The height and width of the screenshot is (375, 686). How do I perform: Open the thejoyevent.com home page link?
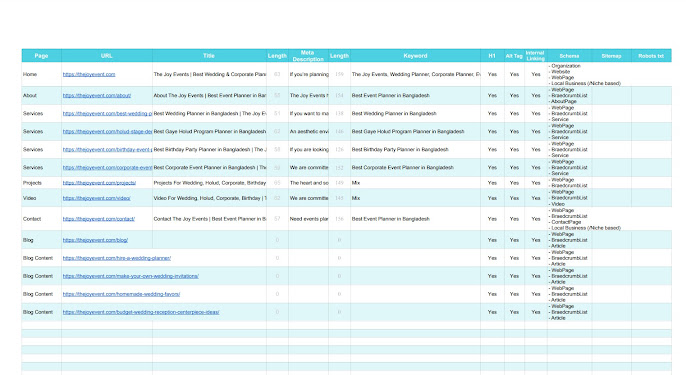89,74
